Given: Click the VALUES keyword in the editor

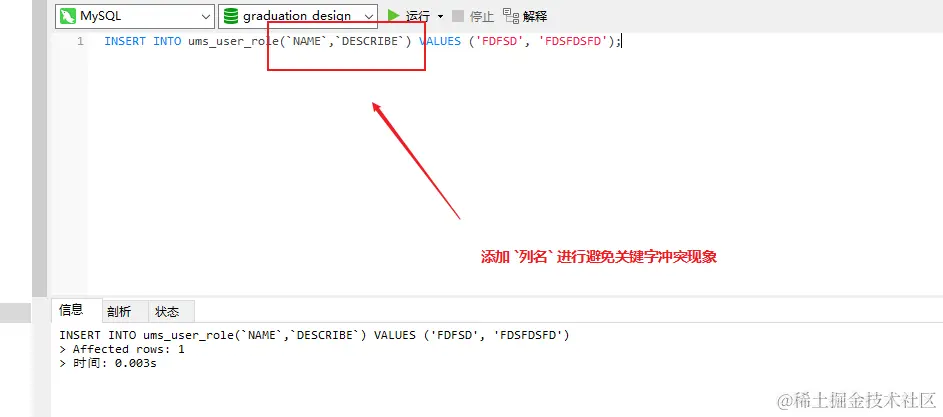Looking at the screenshot, I should click(440, 42).
